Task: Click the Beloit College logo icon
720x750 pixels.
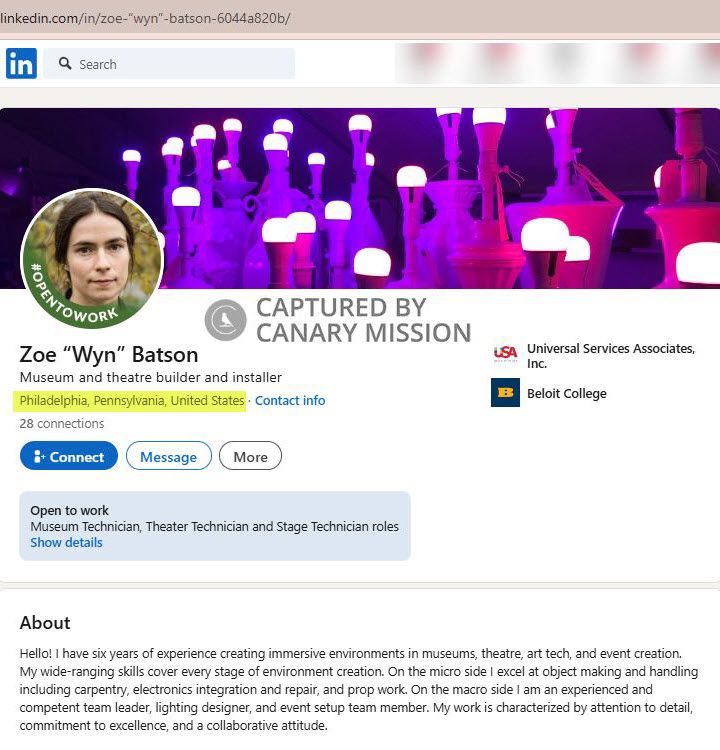Action: (x=506, y=393)
